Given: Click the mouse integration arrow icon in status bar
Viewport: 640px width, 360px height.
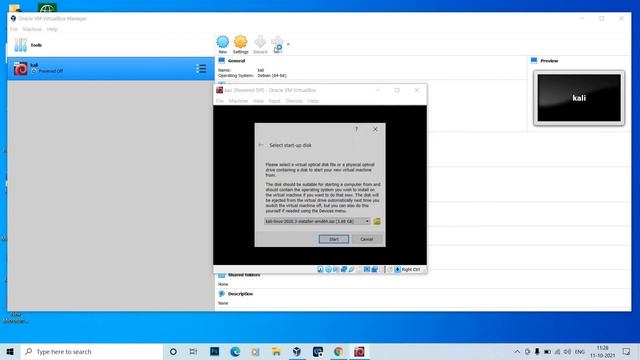Looking at the screenshot, I should click(x=397, y=269).
